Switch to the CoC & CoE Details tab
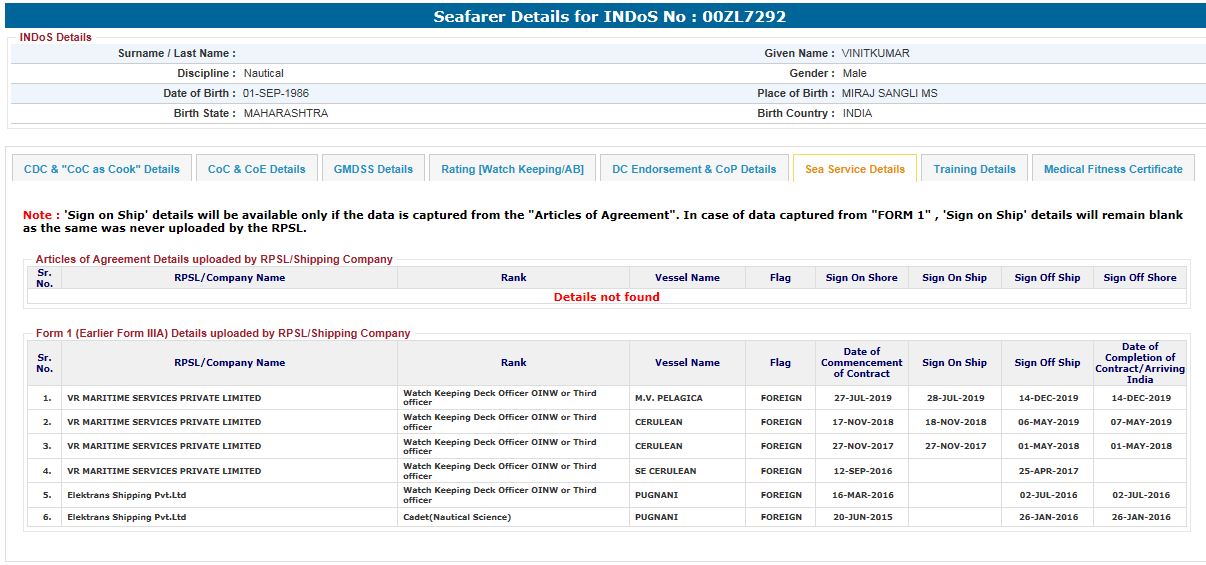The image size is (1206, 565). [x=257, y=169]
